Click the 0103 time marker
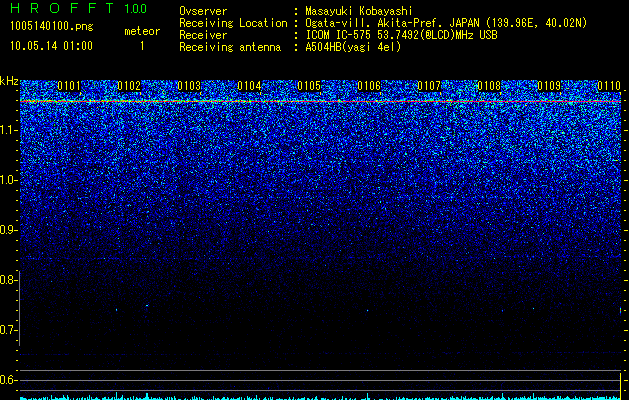Image resolution: width=629 pixels, height=400 pixels. pyautogui.click(x=189, y=86)
